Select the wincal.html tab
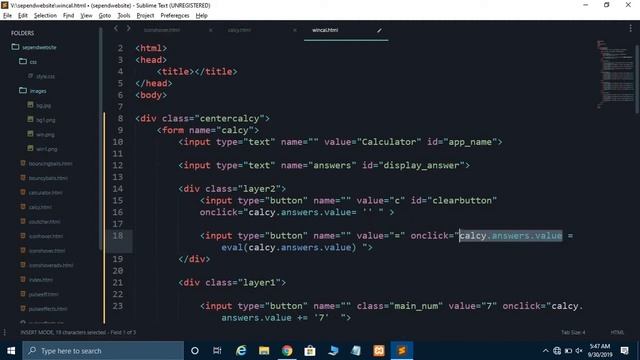 [325, 30]
